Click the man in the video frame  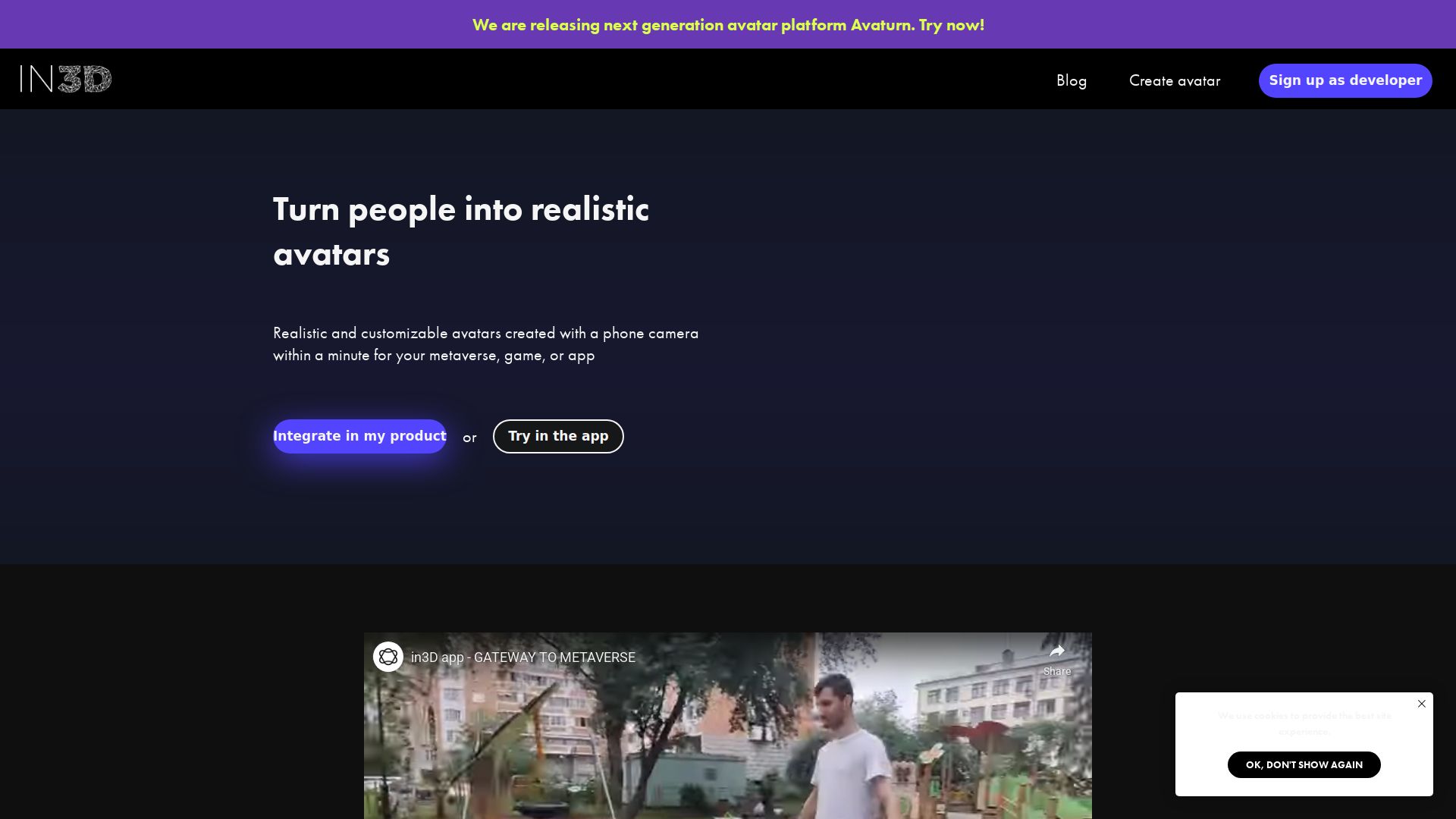(849, 743)
